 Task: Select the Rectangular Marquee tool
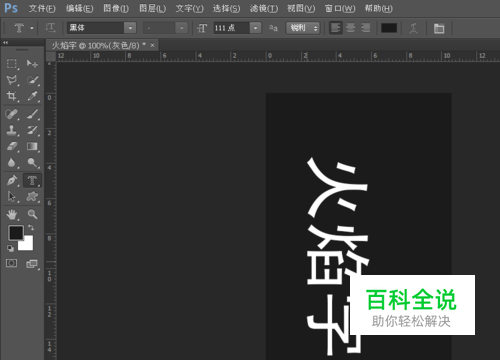click(x=12, y=63)
